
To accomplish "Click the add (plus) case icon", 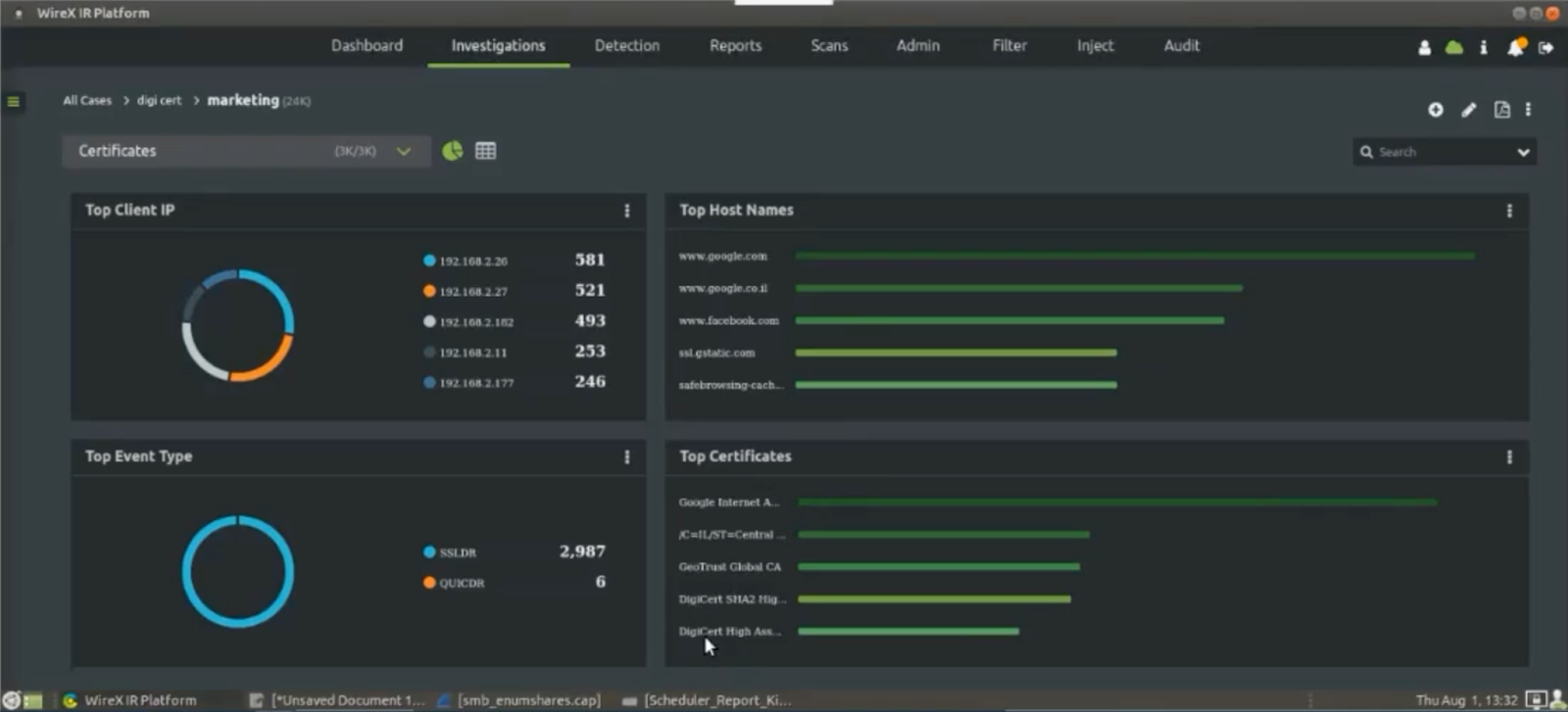I will [1436, 110].
